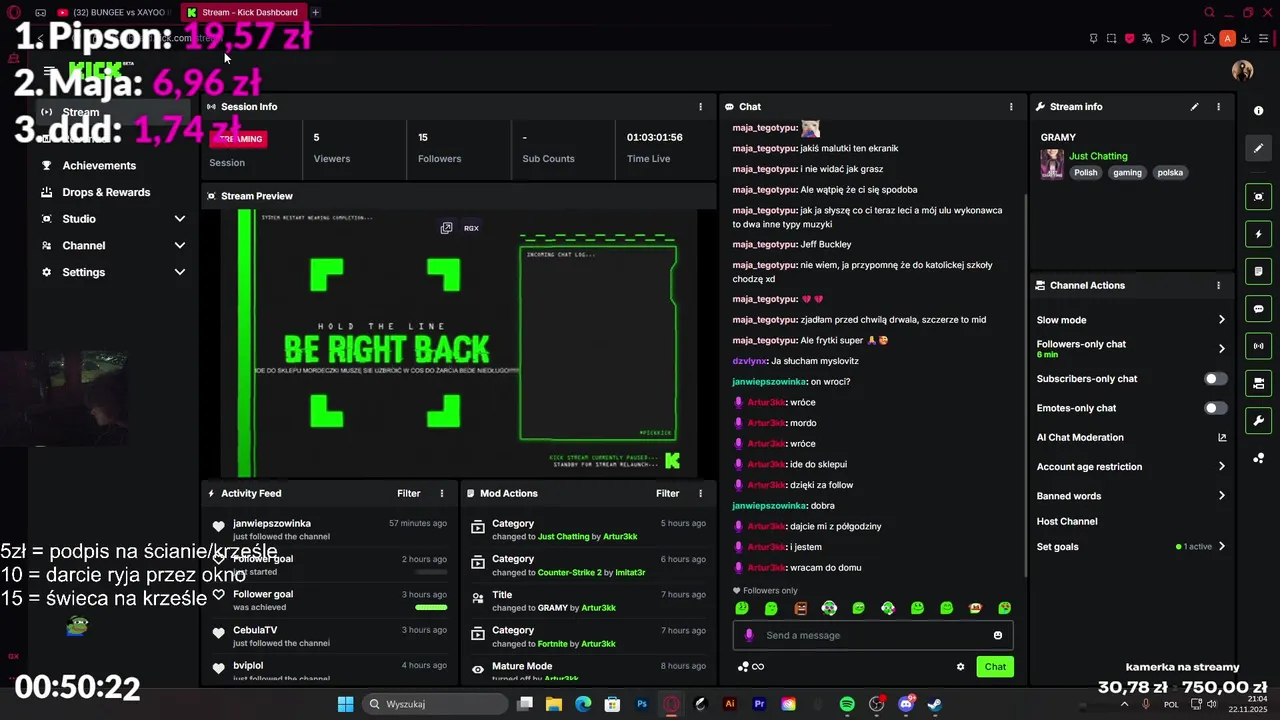Expand Settings section in sidebar
1280x720 pixels.
tap(180, 272)
